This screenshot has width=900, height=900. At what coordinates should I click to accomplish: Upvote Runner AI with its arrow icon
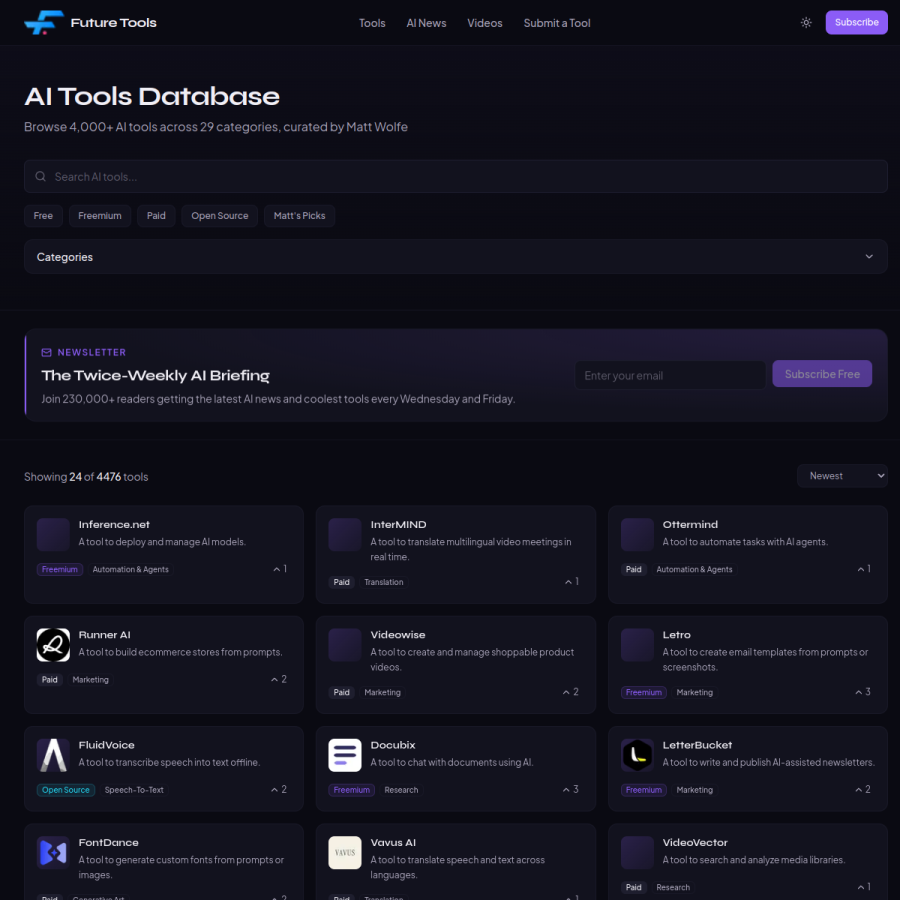(x=274, y=680)
